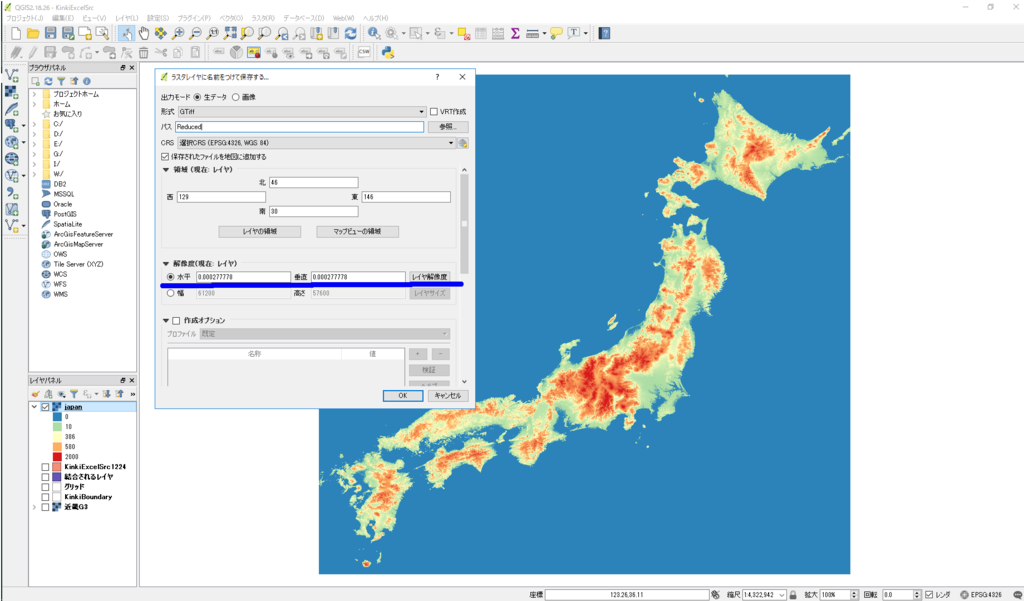Click Add Vector Layer icon in left sidebar
Image resolution: width=1024 pixels, height=601 pixels.
(11, 76)
